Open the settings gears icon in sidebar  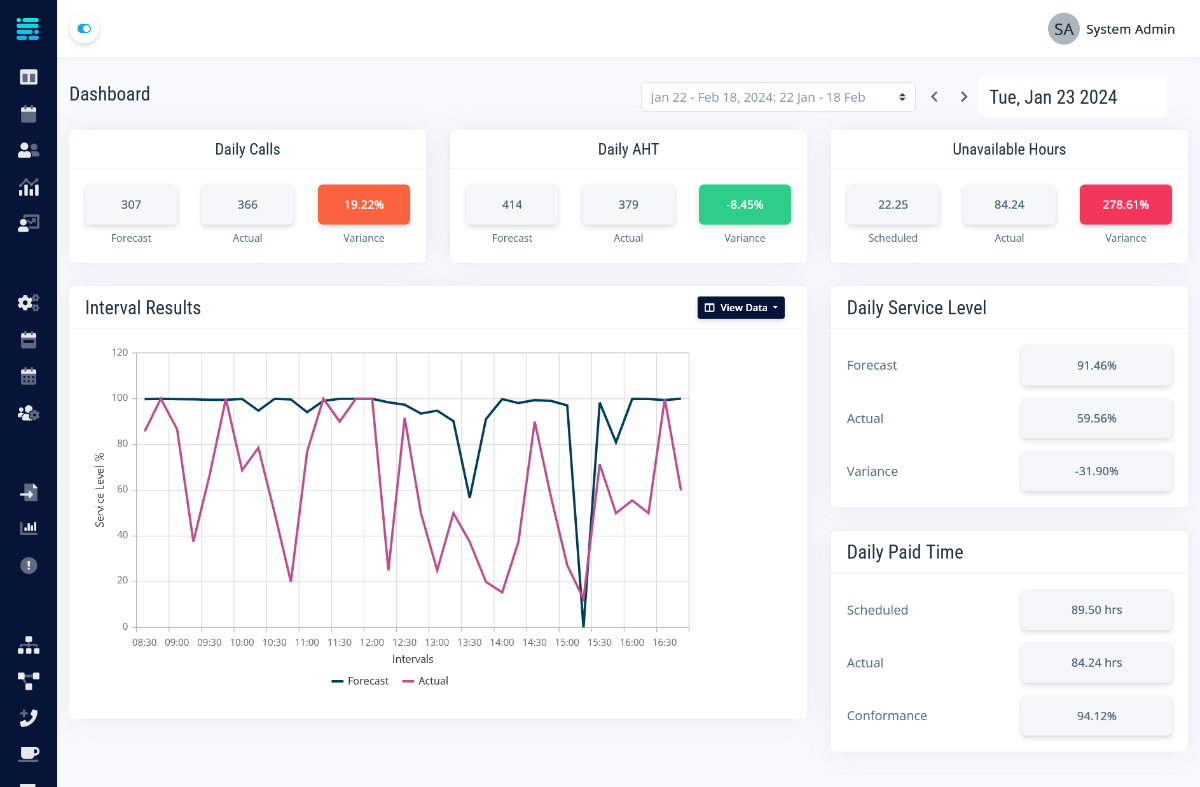click(x=28, y=302)
